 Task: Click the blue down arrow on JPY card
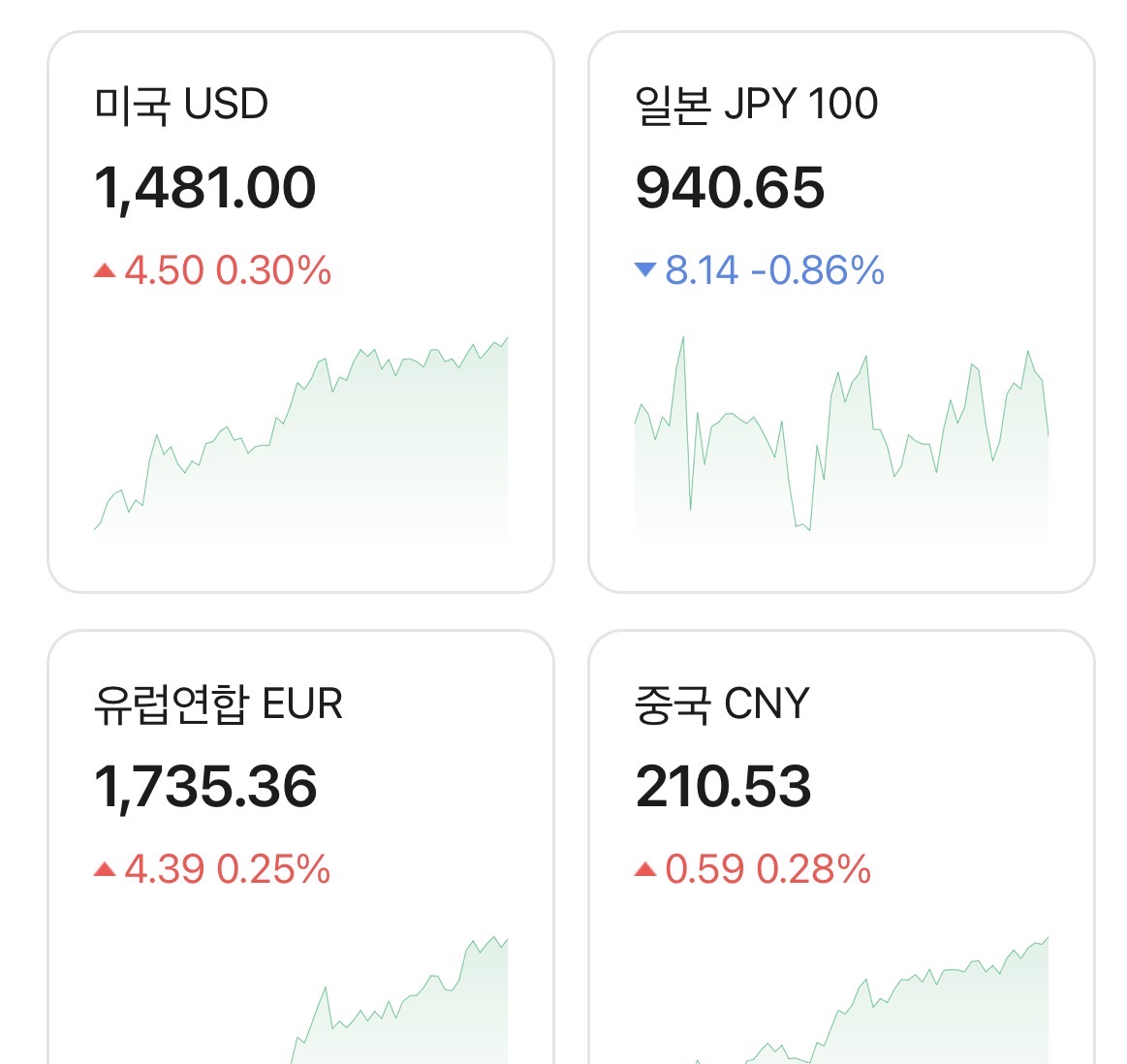coord(645,269)
